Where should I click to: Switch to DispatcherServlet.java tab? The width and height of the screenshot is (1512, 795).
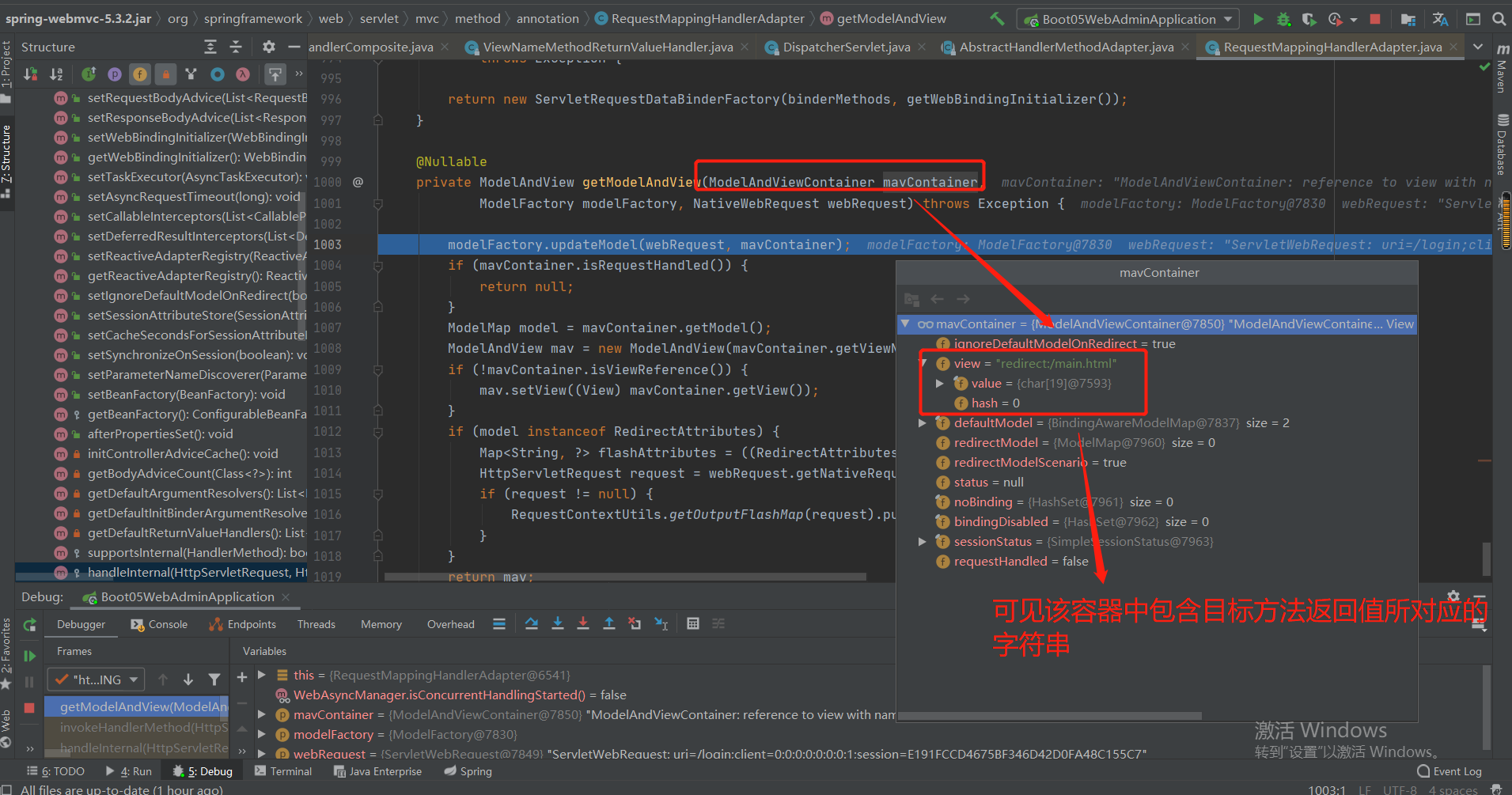click(846, 47)
